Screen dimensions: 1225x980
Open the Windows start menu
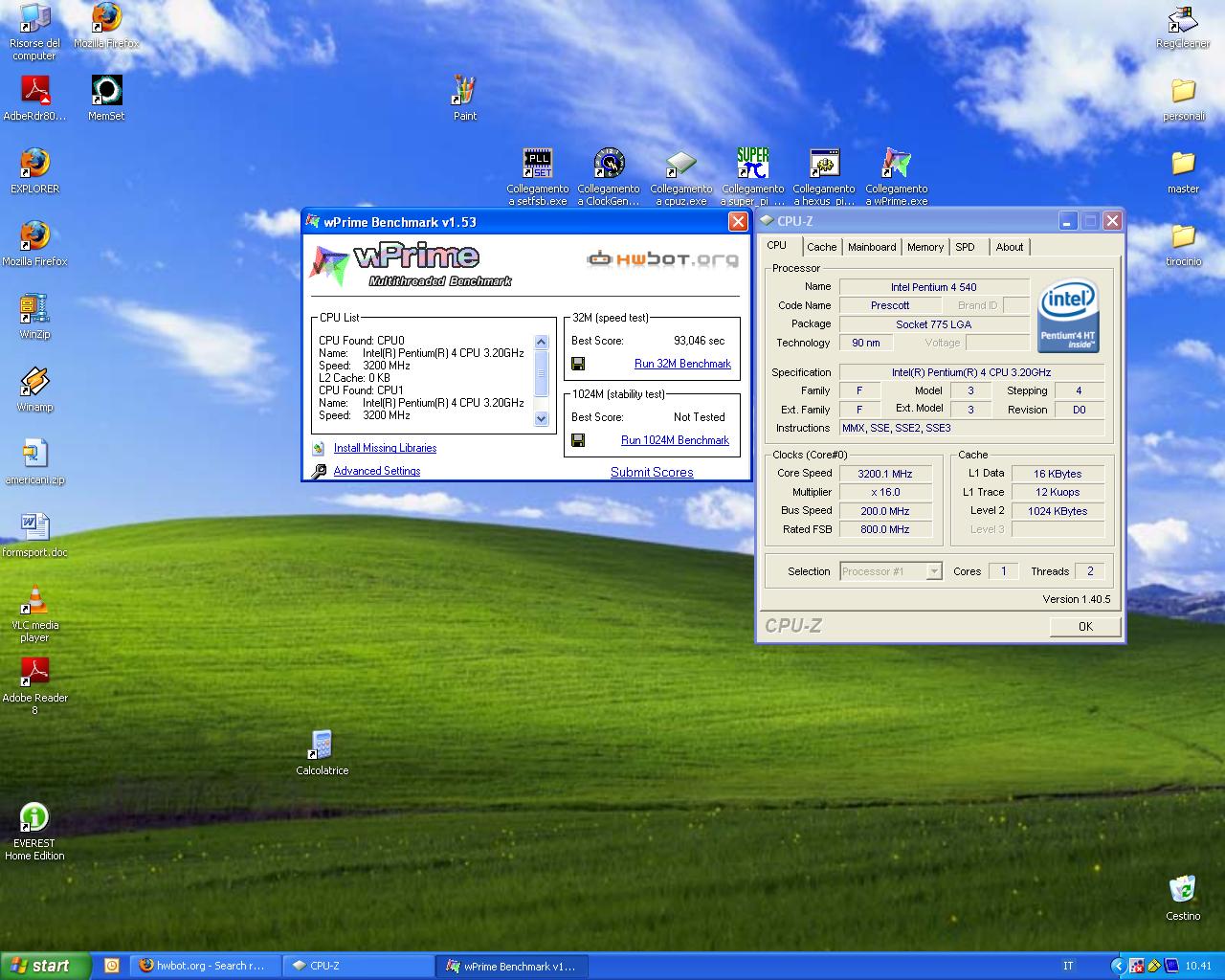(x=45, y=966)
